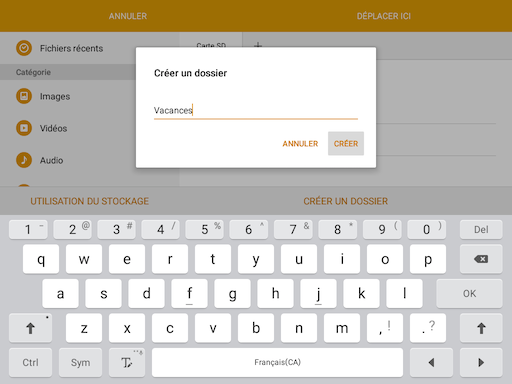
Task: Select the Carte SD tab
Action: point(211,44)
